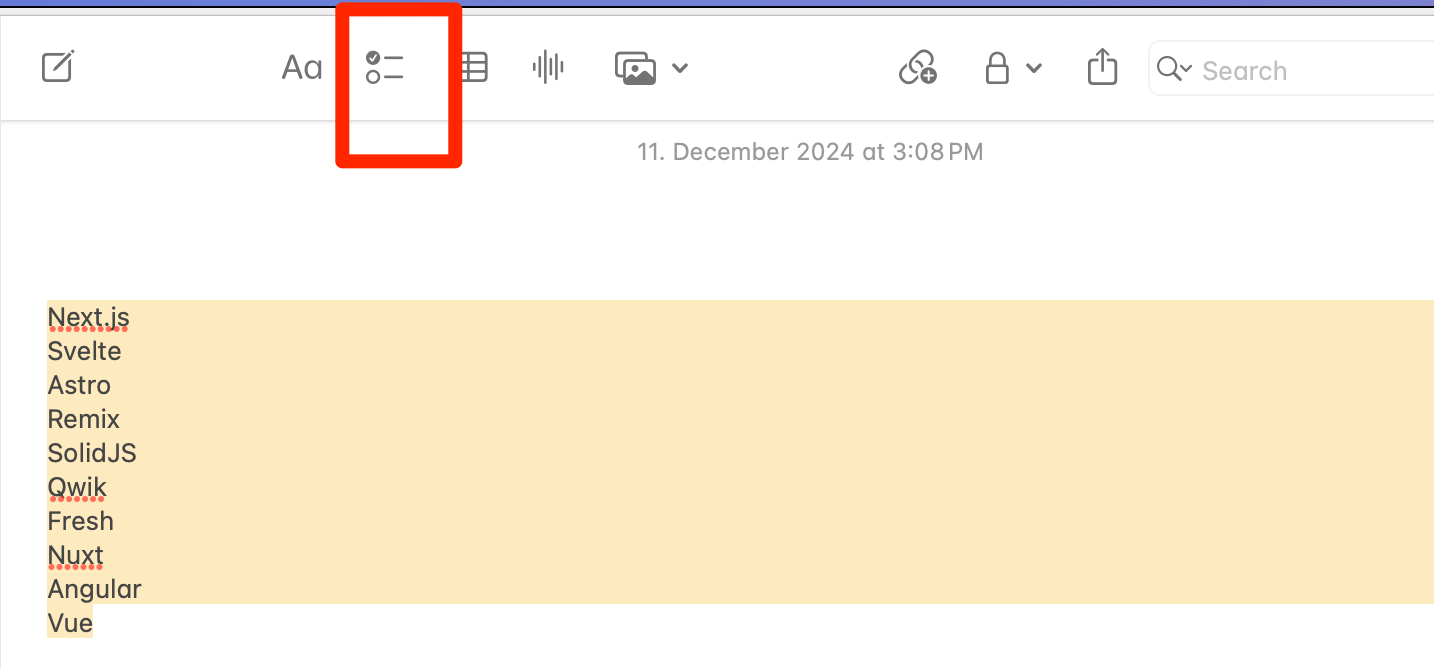The width and height of the screenshot is (1434, 668).
Task: Click on the word Astro
Action: [79, 386]
